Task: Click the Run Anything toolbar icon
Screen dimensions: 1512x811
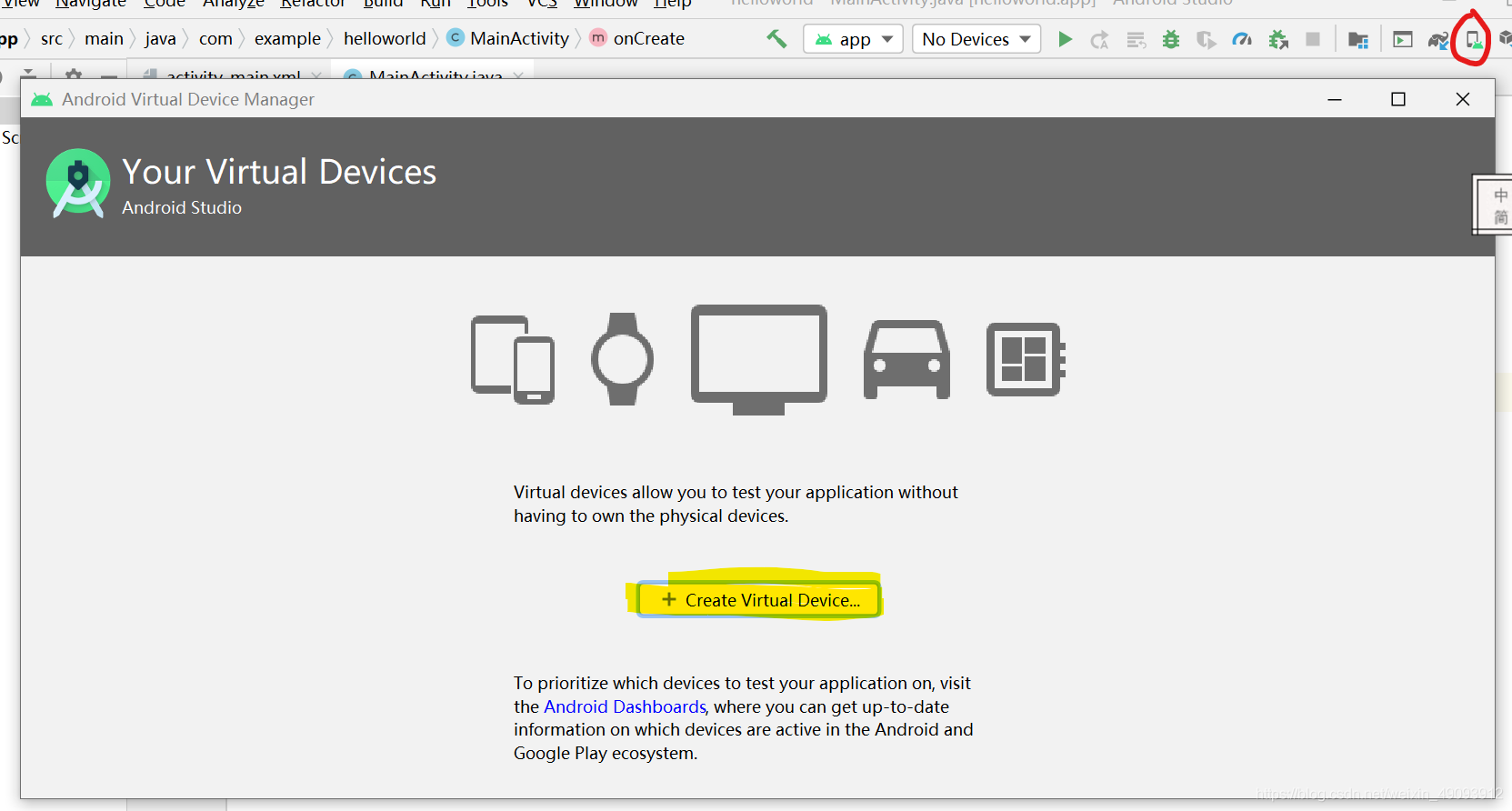Action: click(1403, 39)
